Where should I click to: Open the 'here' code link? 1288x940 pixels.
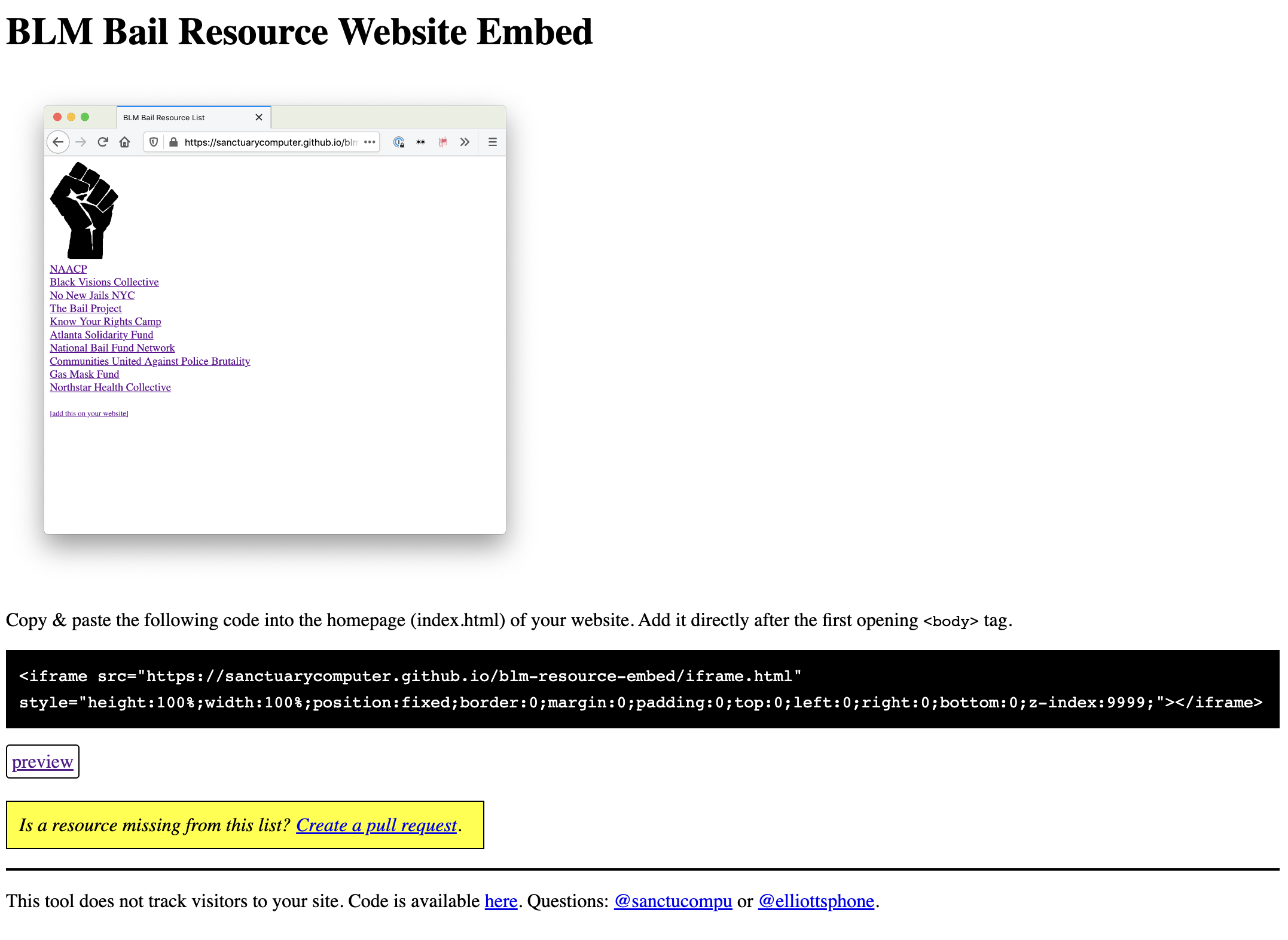(500, 901)
